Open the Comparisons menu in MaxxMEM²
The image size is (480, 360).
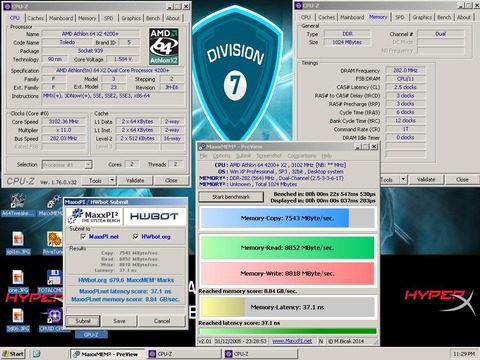coord(302,156)
